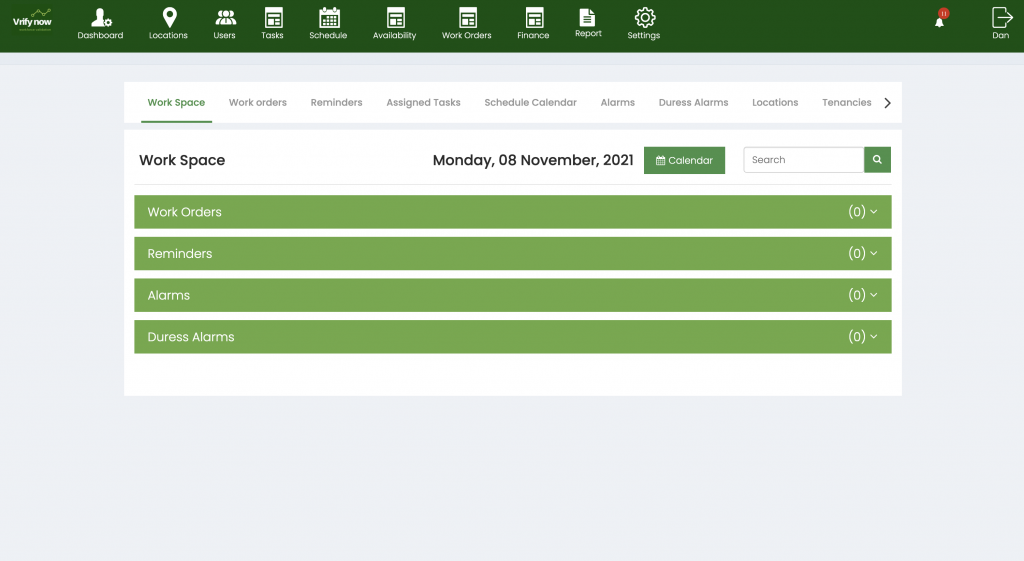The width and height of the screenshot is (1024, 561).
Task: Expand the Duress Alarms section
Action: click(x=512, y=337)
